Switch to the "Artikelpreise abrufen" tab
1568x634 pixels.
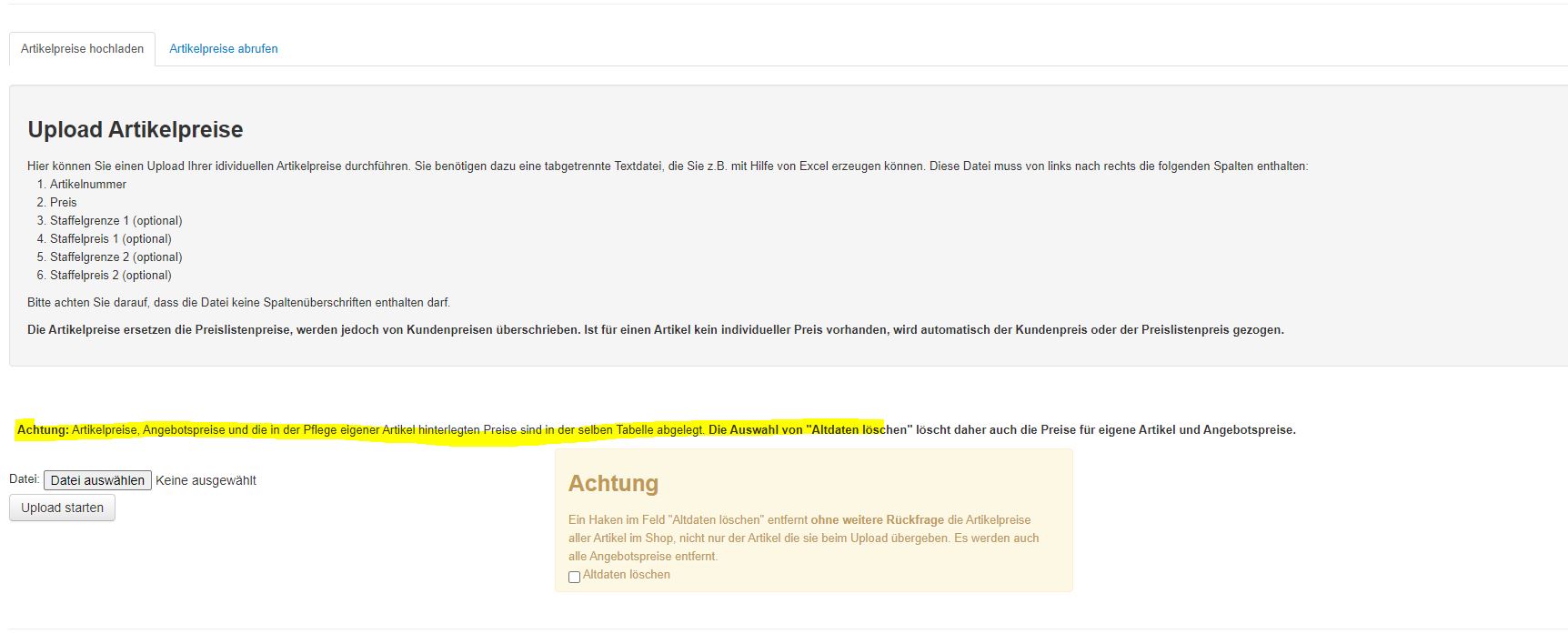coord(223,49)
